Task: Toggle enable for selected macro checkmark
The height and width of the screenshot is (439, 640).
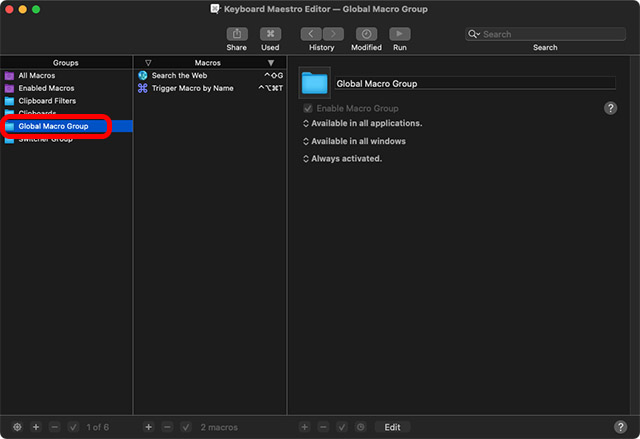Action: [x=186, y=427]
